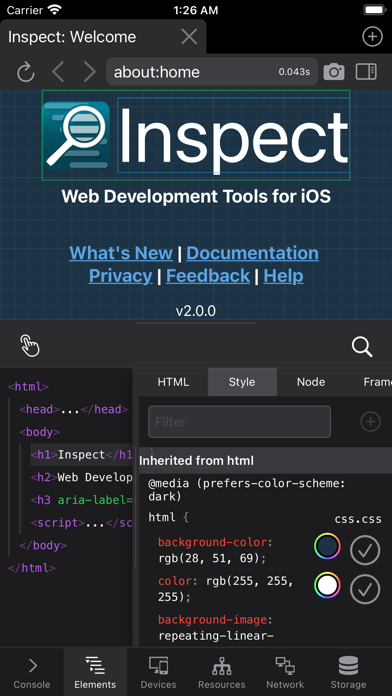Click the Inspect title heading
Screen dimensions: 392x696
pos(234,135)
